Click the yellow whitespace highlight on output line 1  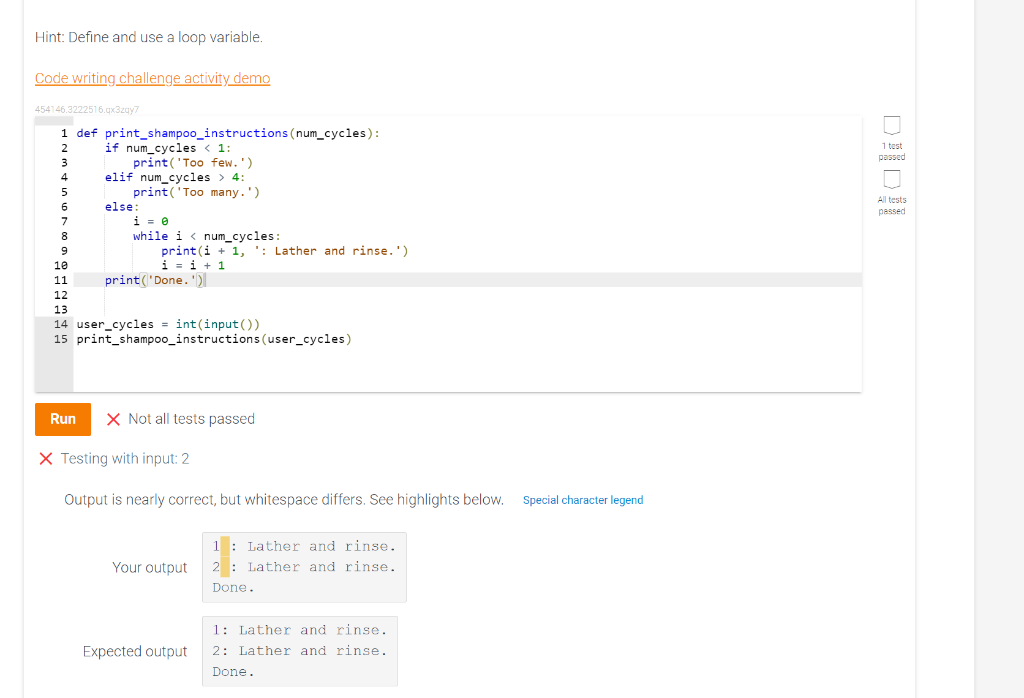coord(224,545)
